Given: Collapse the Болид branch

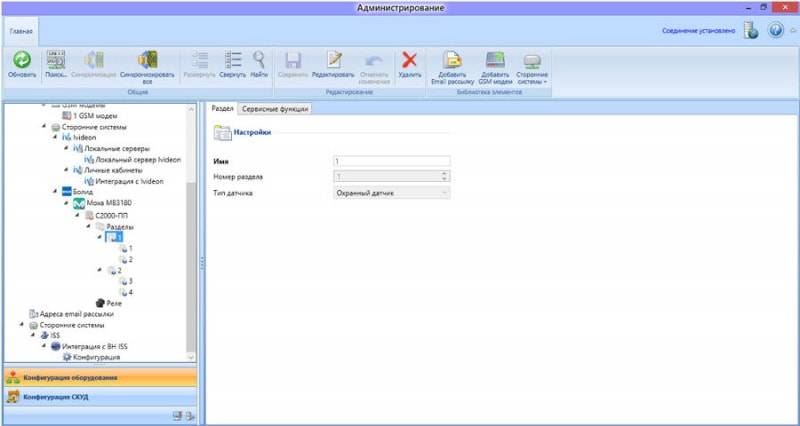Looking at the screenshot, I should pyautogui.click(x=56, y=192).
